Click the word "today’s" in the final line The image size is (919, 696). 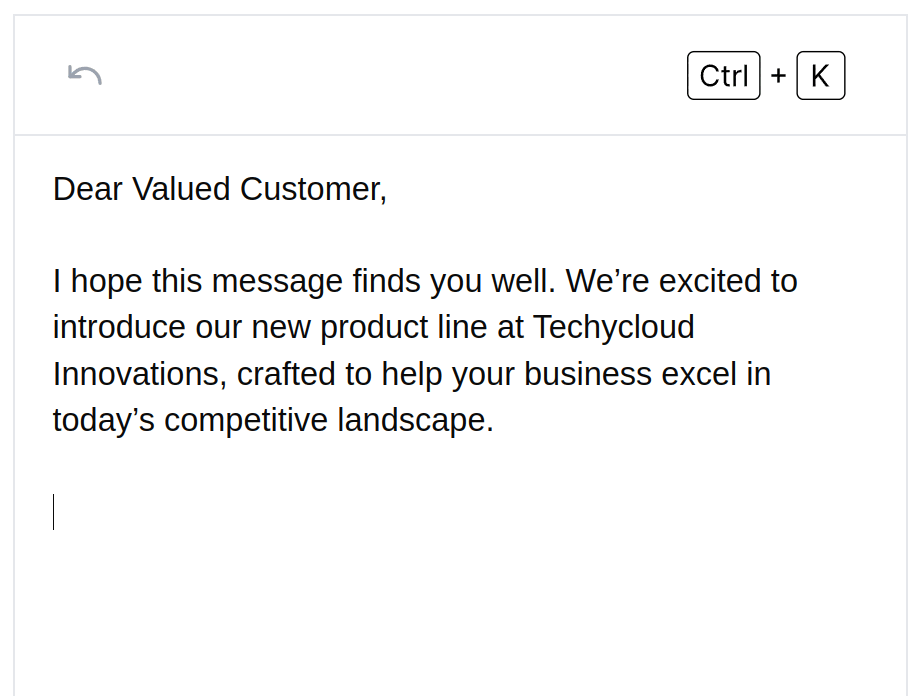(x=103, y=420)
